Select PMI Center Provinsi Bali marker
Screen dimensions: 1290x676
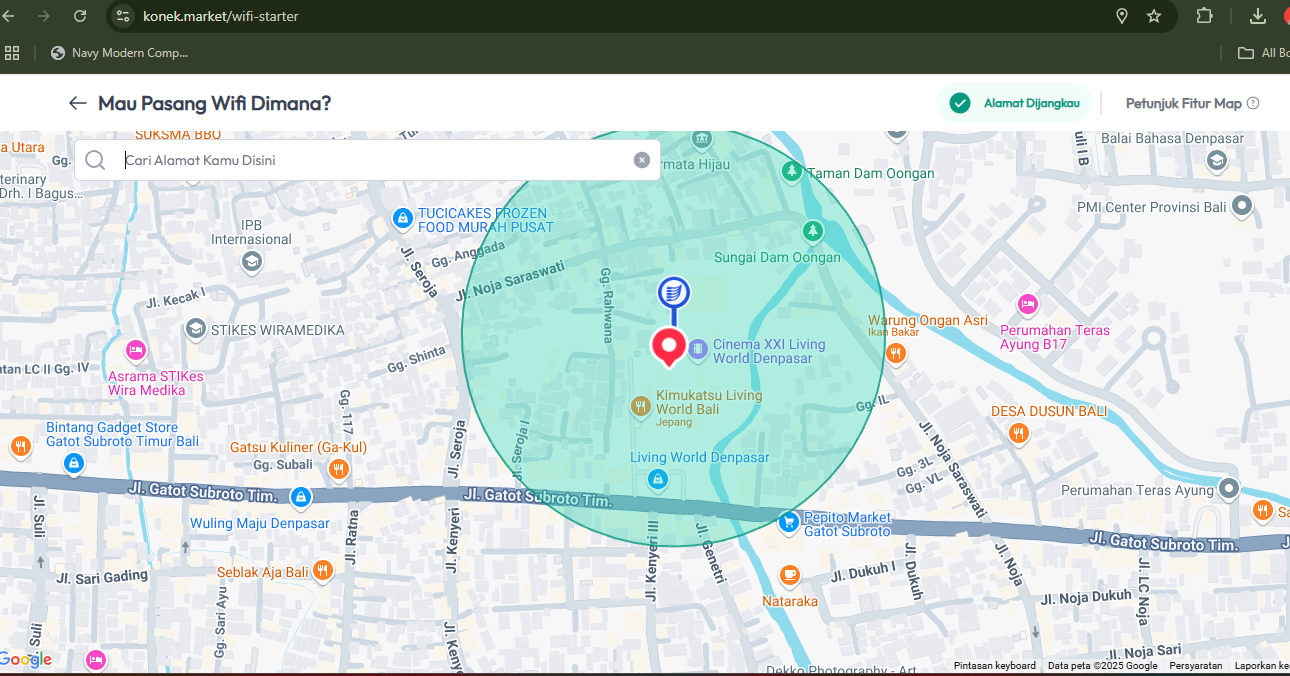[x=1242, y=206]
